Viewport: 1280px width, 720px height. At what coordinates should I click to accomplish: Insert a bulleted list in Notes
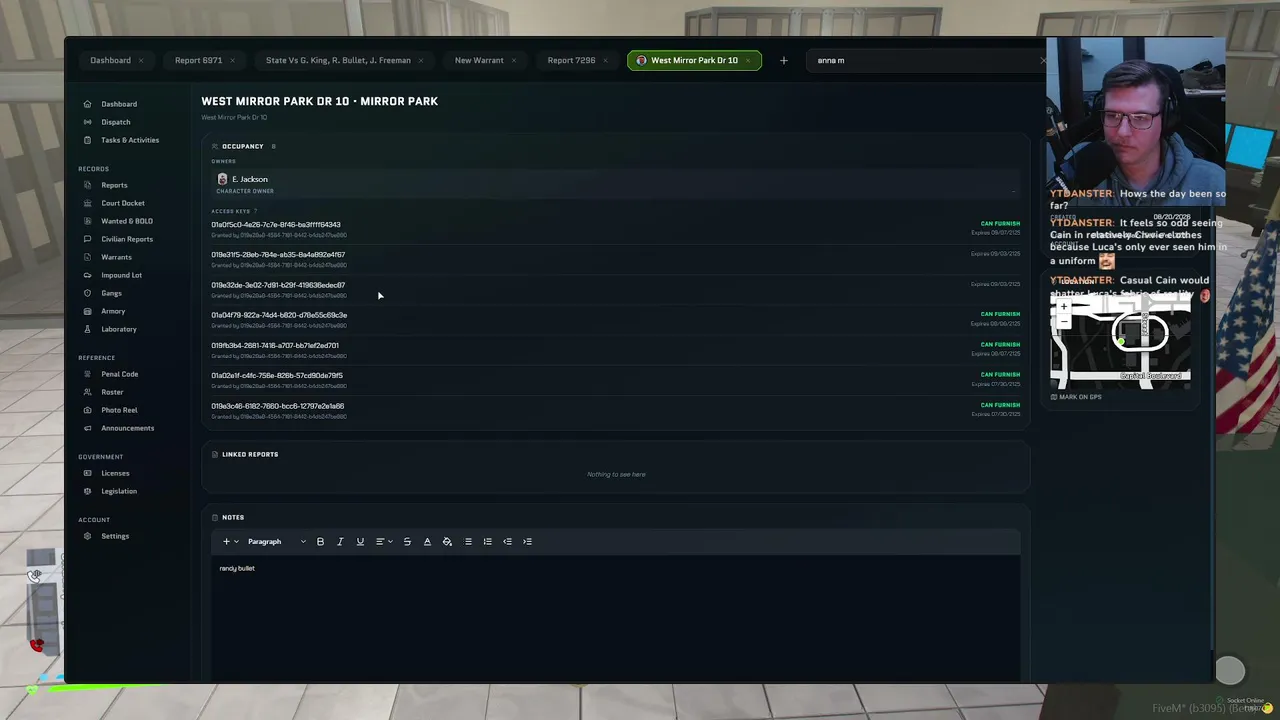[x=468, y=542]
